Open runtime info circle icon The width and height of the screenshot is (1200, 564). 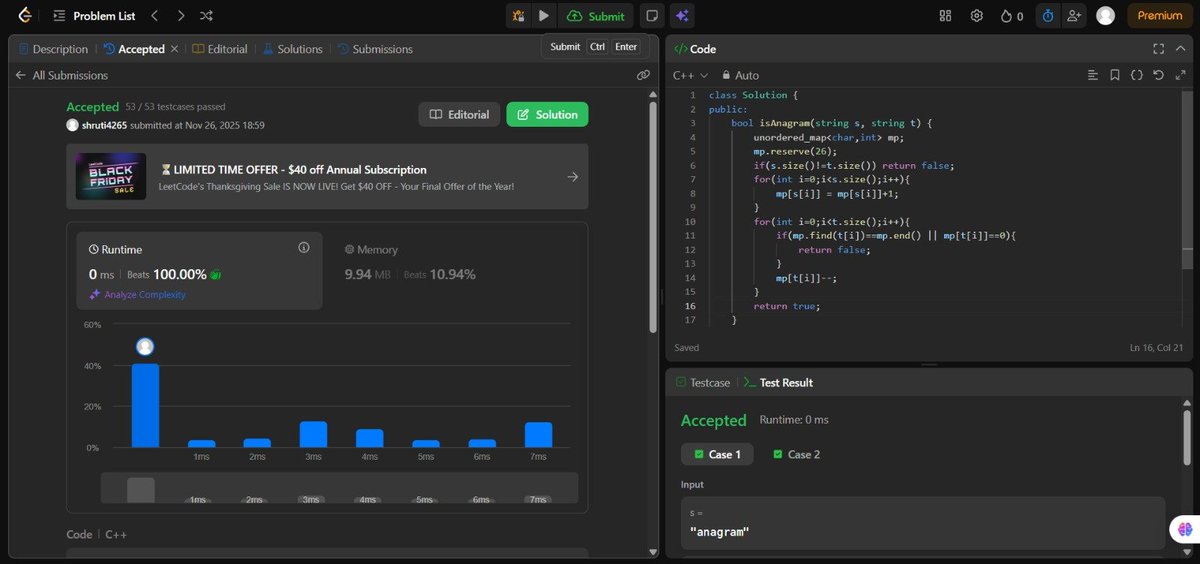point(304,248)
